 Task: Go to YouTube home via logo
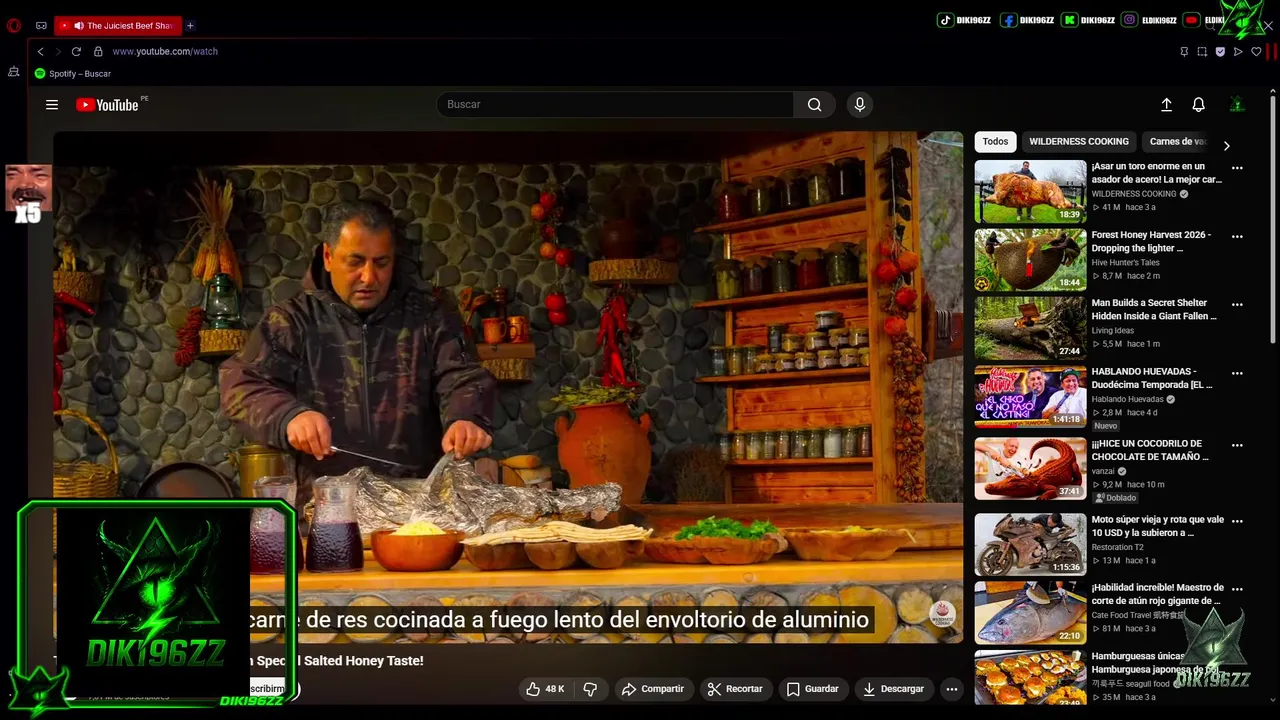point(107,104)
